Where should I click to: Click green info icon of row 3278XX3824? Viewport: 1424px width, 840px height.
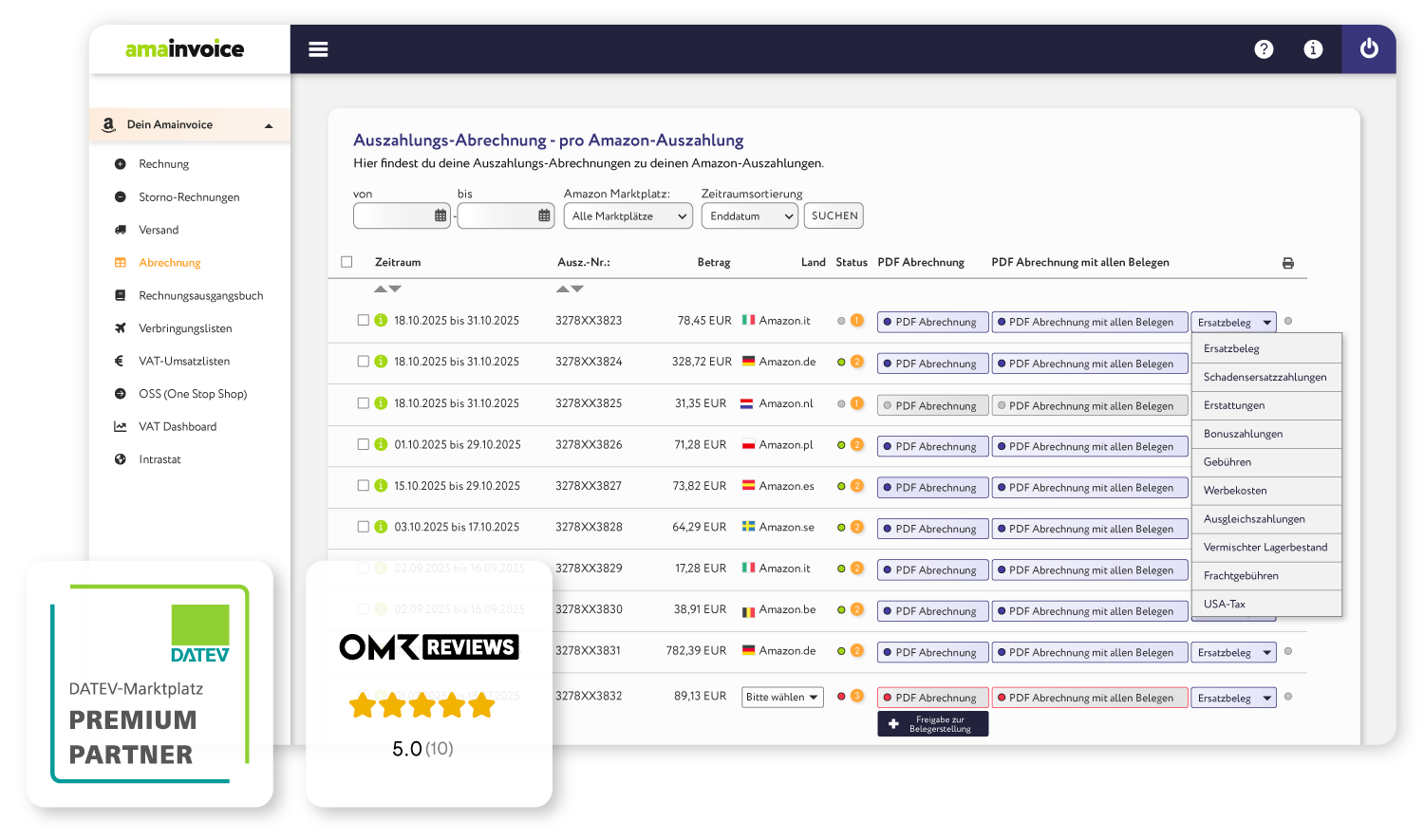381,362
